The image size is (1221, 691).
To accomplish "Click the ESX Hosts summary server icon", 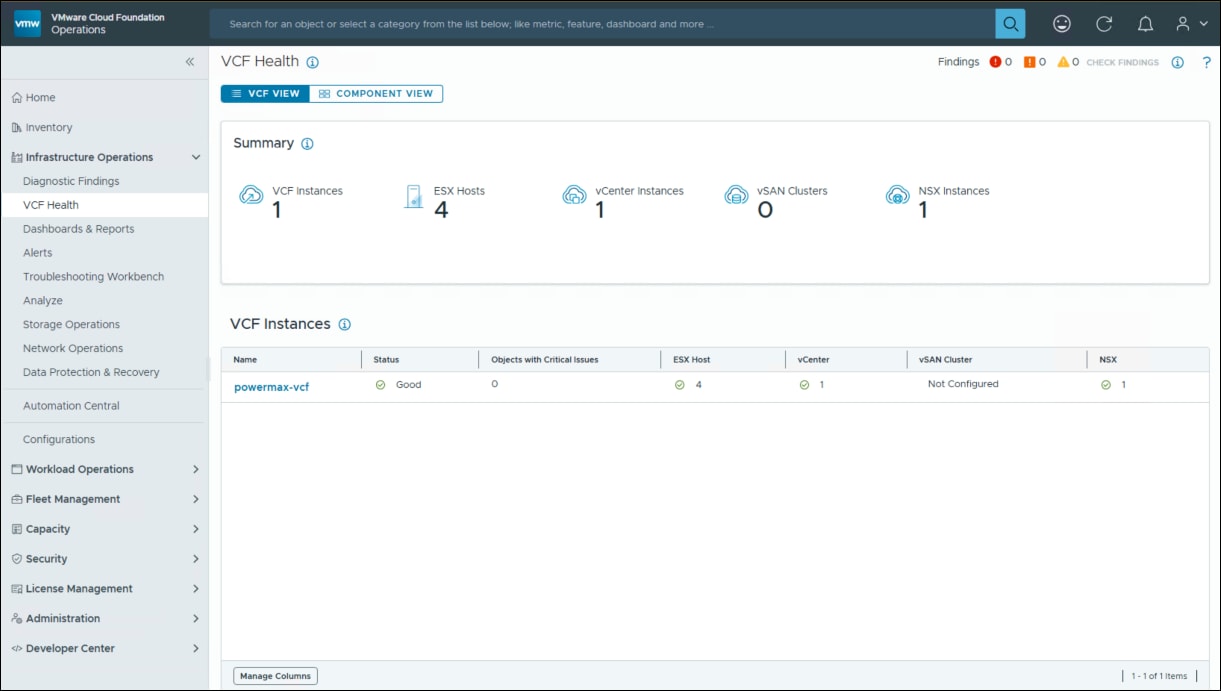I will (413, 196).
